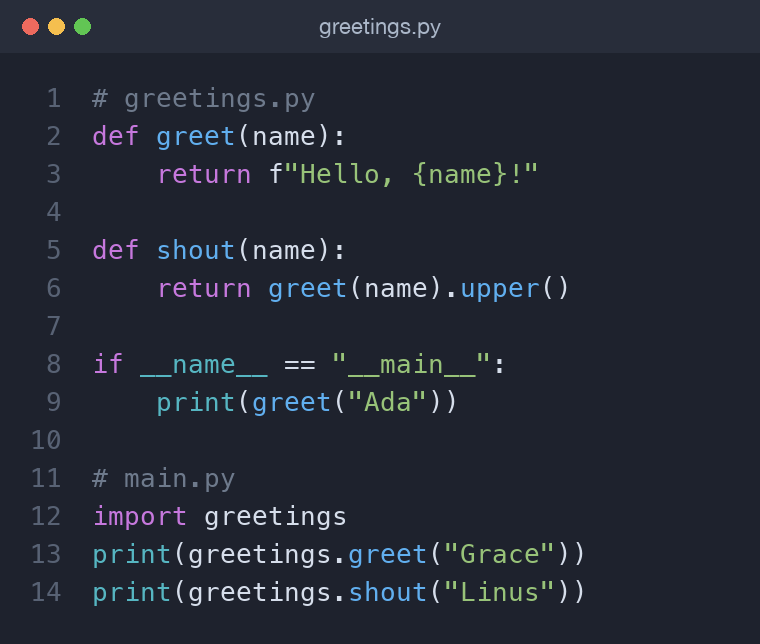
Task: Click the '# greetings.py' comment on line 1
Action: pos(204,99)
